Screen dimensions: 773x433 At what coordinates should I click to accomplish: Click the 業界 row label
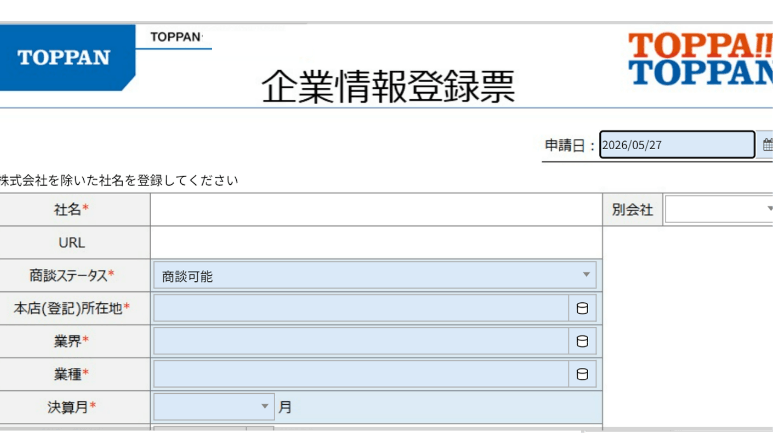(x=71, y=341)
